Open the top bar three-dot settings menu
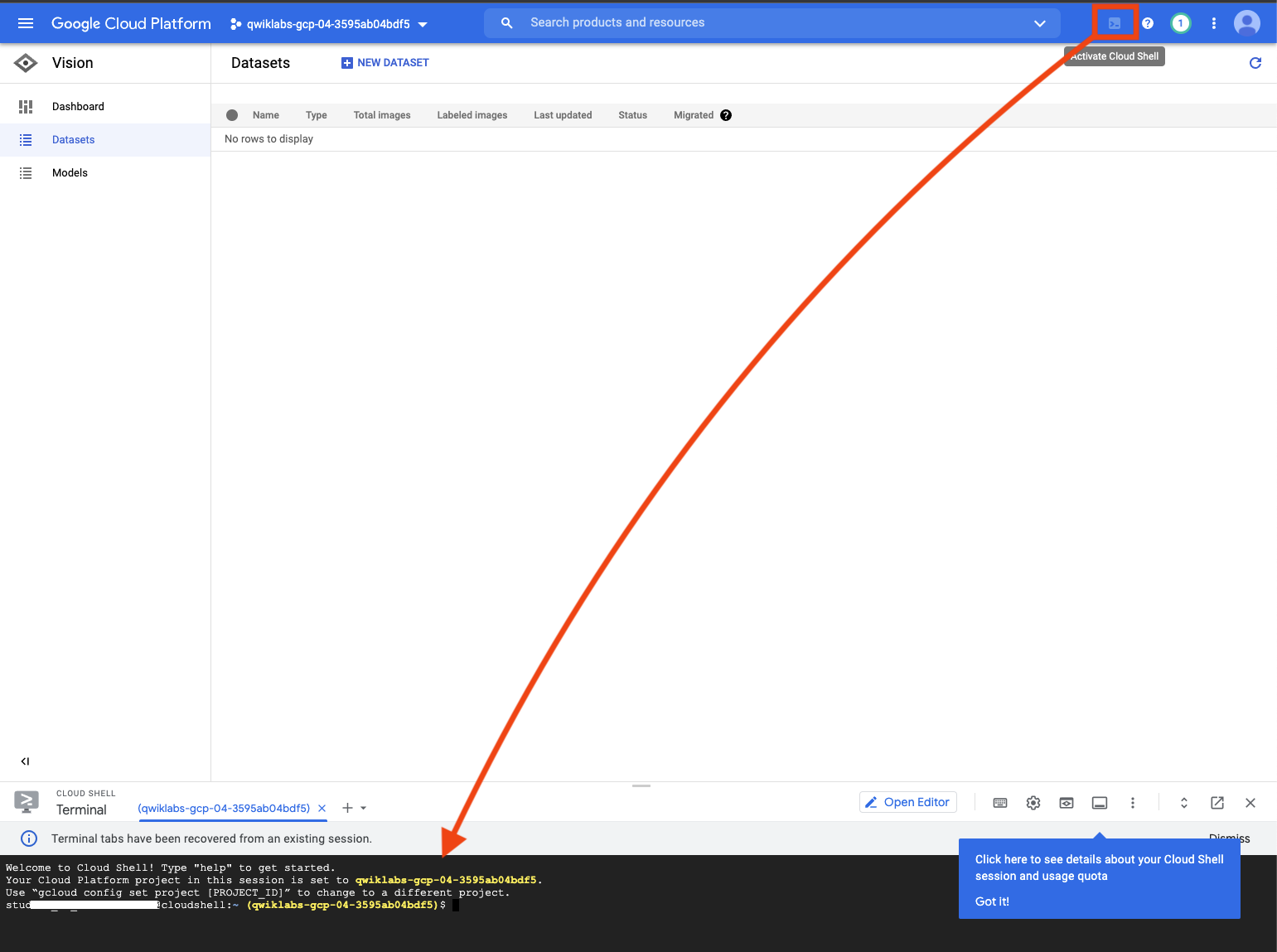Viewport: 1277px width, 952px height. pyautogui.click(x=1214, y=23)
